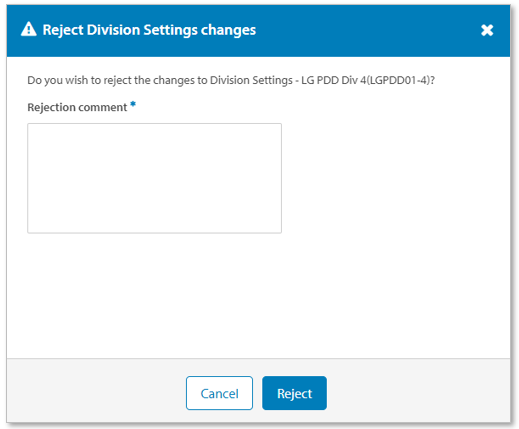Viewport: 519px width, 429px height.
Task: Focus the Rejection comment text area
Action: (154, 178)
